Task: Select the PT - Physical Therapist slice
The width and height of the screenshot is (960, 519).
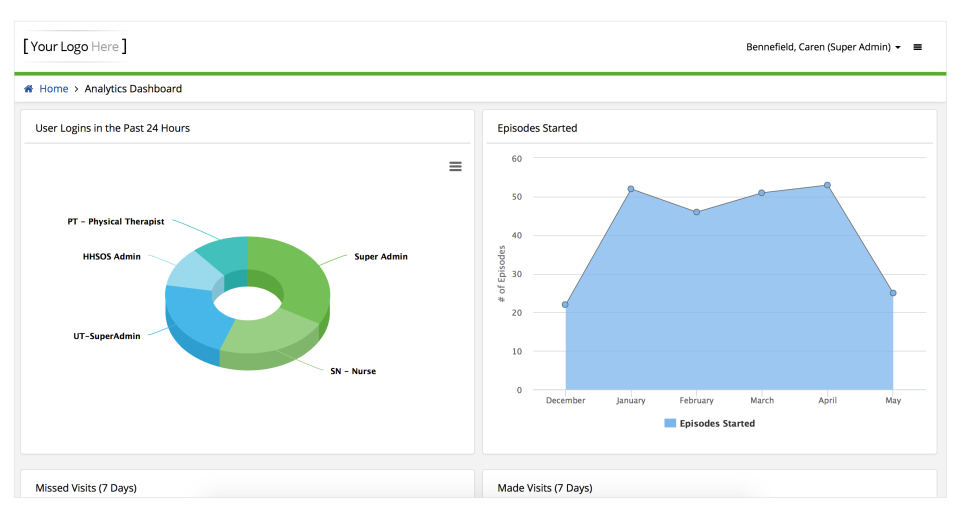Action: pos(223,250)
